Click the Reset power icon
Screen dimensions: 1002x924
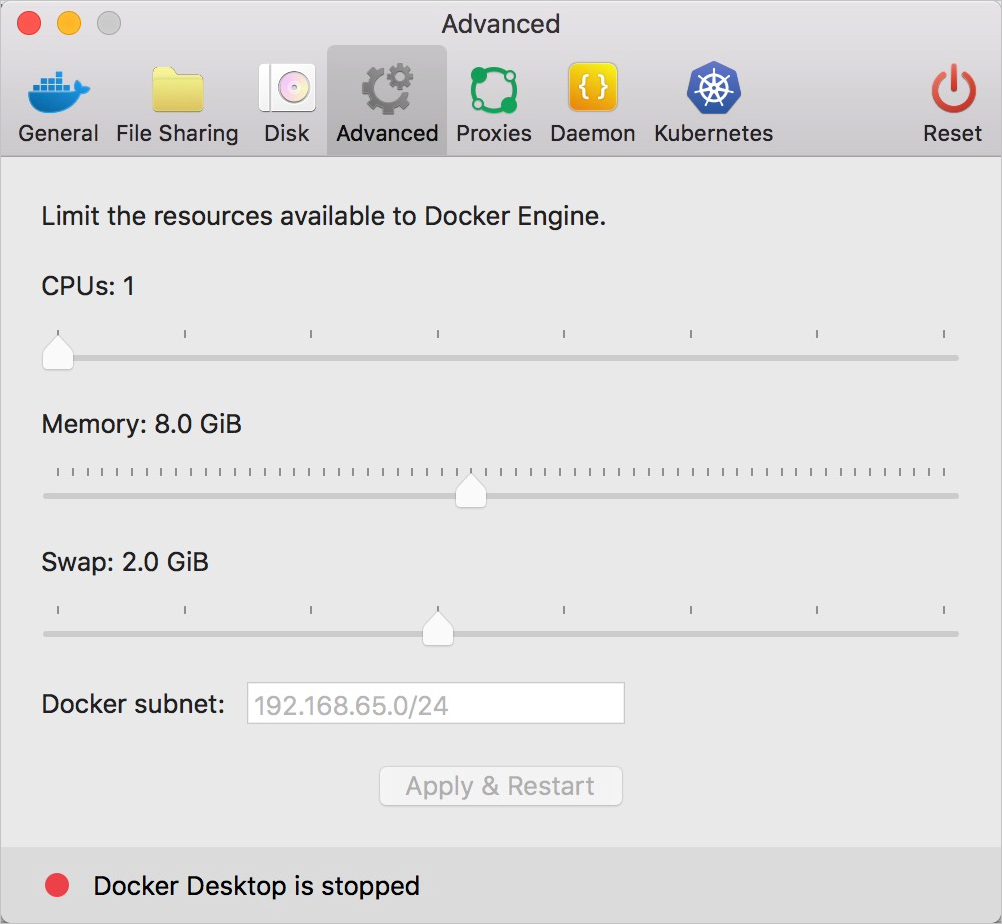coord(953,89)
